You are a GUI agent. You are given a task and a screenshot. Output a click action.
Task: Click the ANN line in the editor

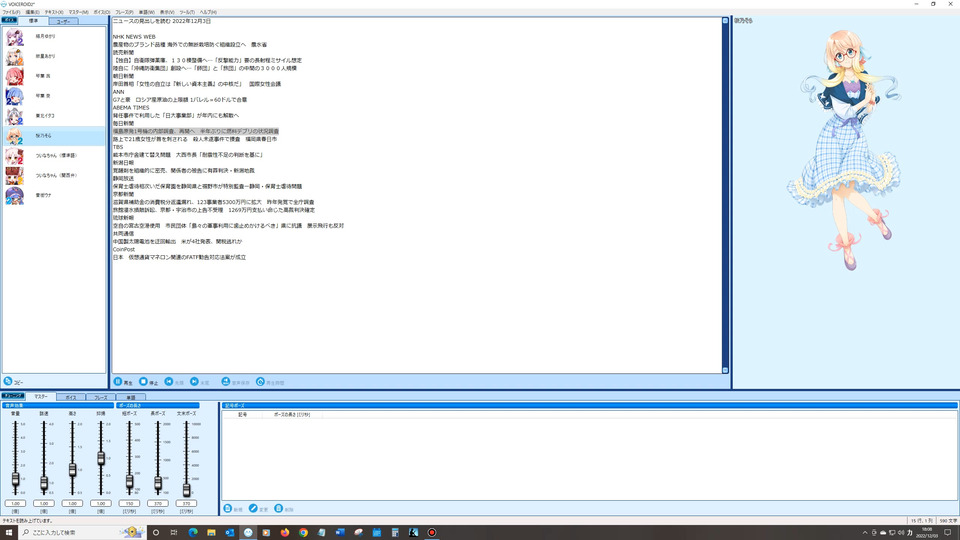[x=118, y=92]
